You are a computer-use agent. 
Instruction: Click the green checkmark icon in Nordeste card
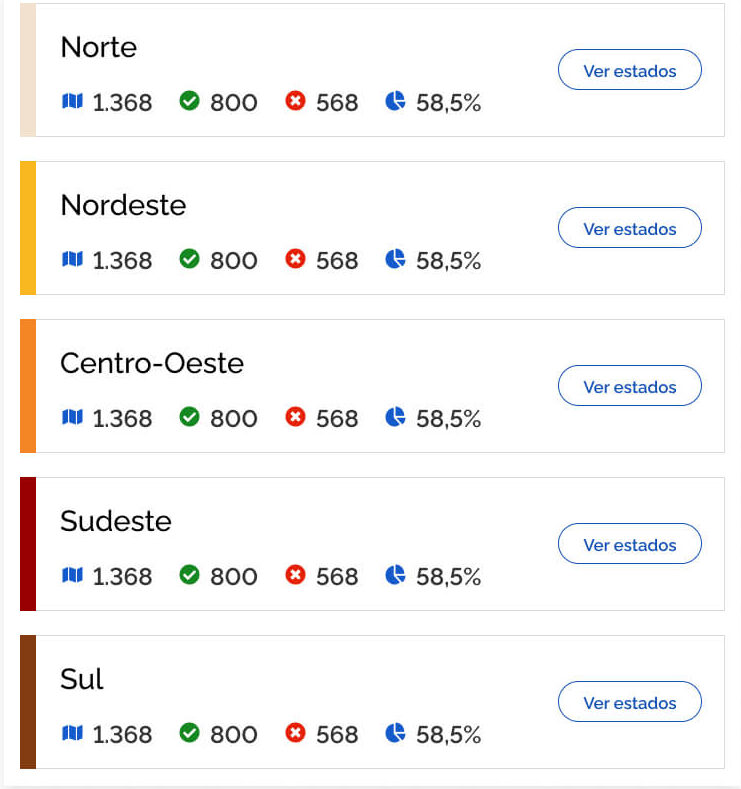coord(189,259)
